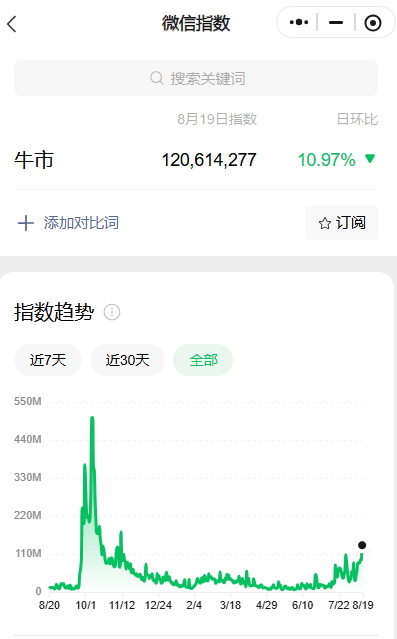Screen dimensions: 397x639
Task: Add a comparison word via 添加对比词
Action: click(x=81, y=223)
